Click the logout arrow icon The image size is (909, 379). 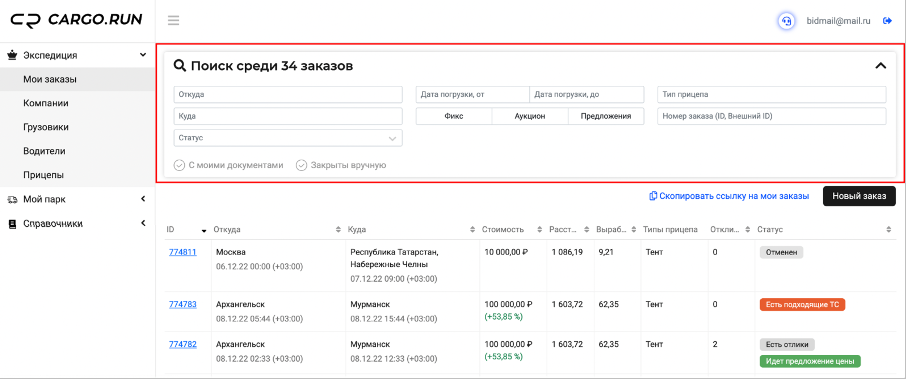[x=887, y=21]
